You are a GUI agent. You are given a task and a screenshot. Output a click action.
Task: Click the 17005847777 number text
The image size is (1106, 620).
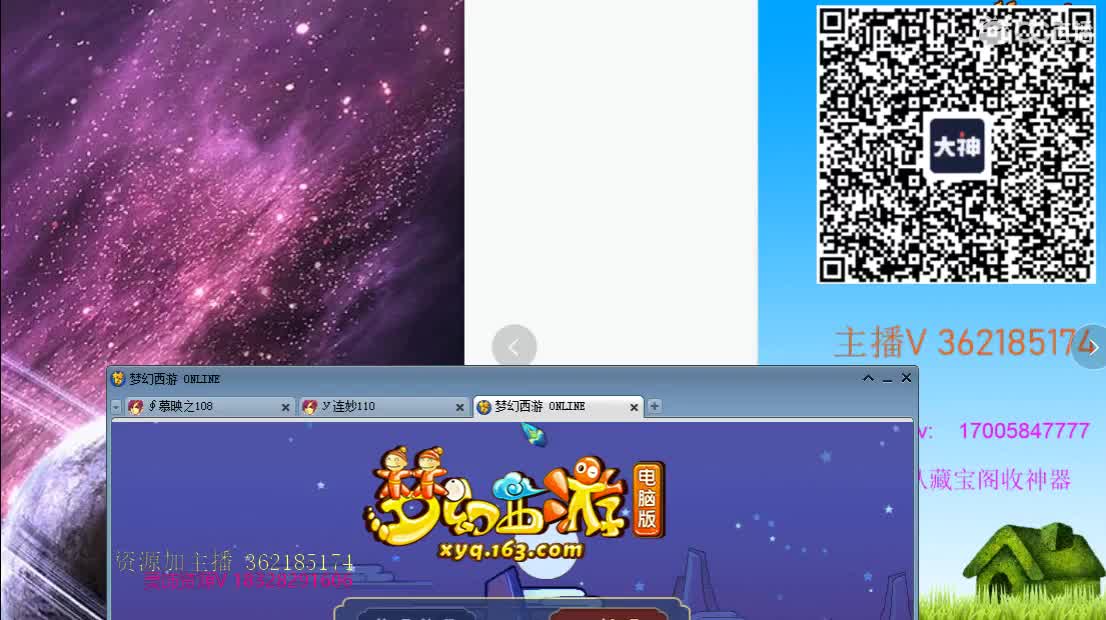(x=1024, y=430)
